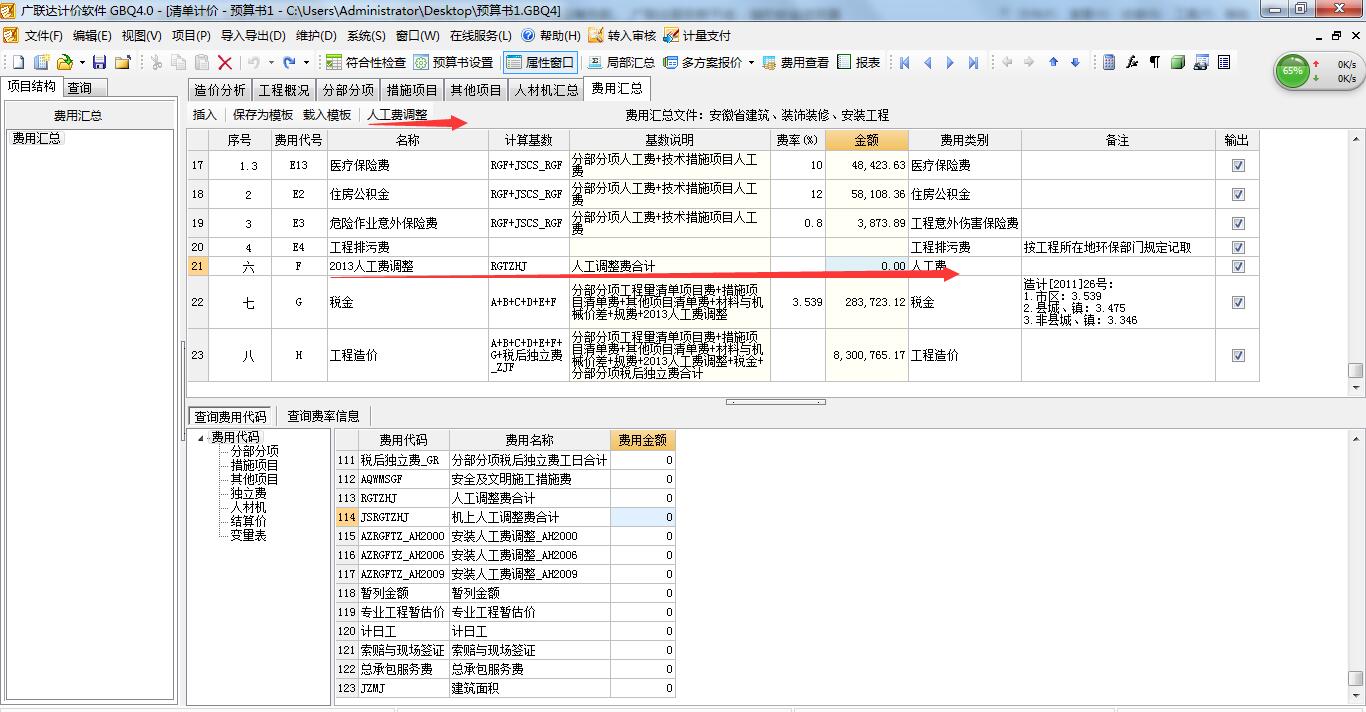Switch to the 人材机汇总 tab
The image size is (1366, 712).
click(546, 90)
